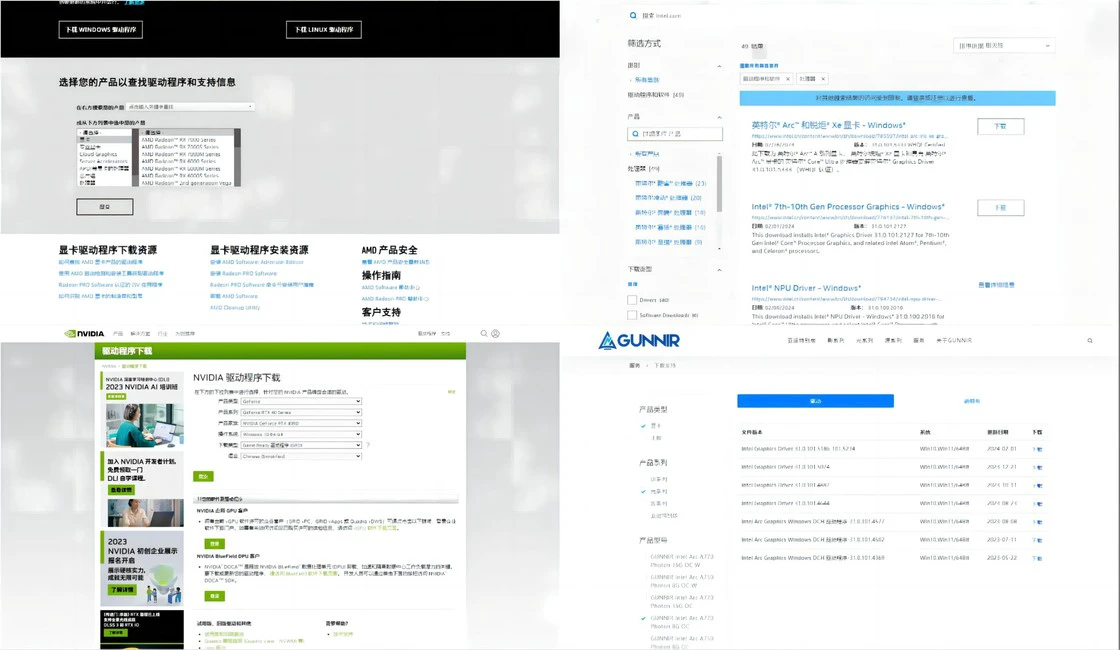Click the Intel product filter input field

pos(675,134)
